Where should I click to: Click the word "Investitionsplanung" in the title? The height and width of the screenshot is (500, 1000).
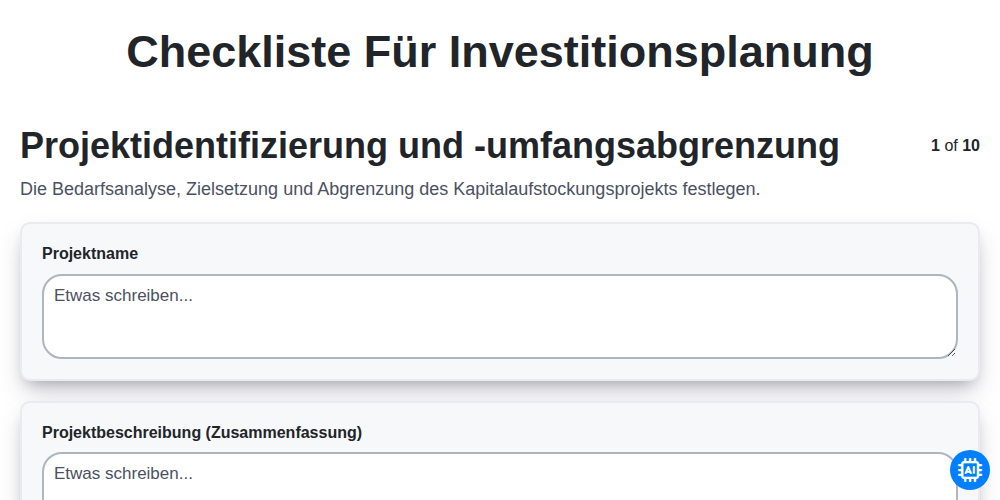(661, 52)
